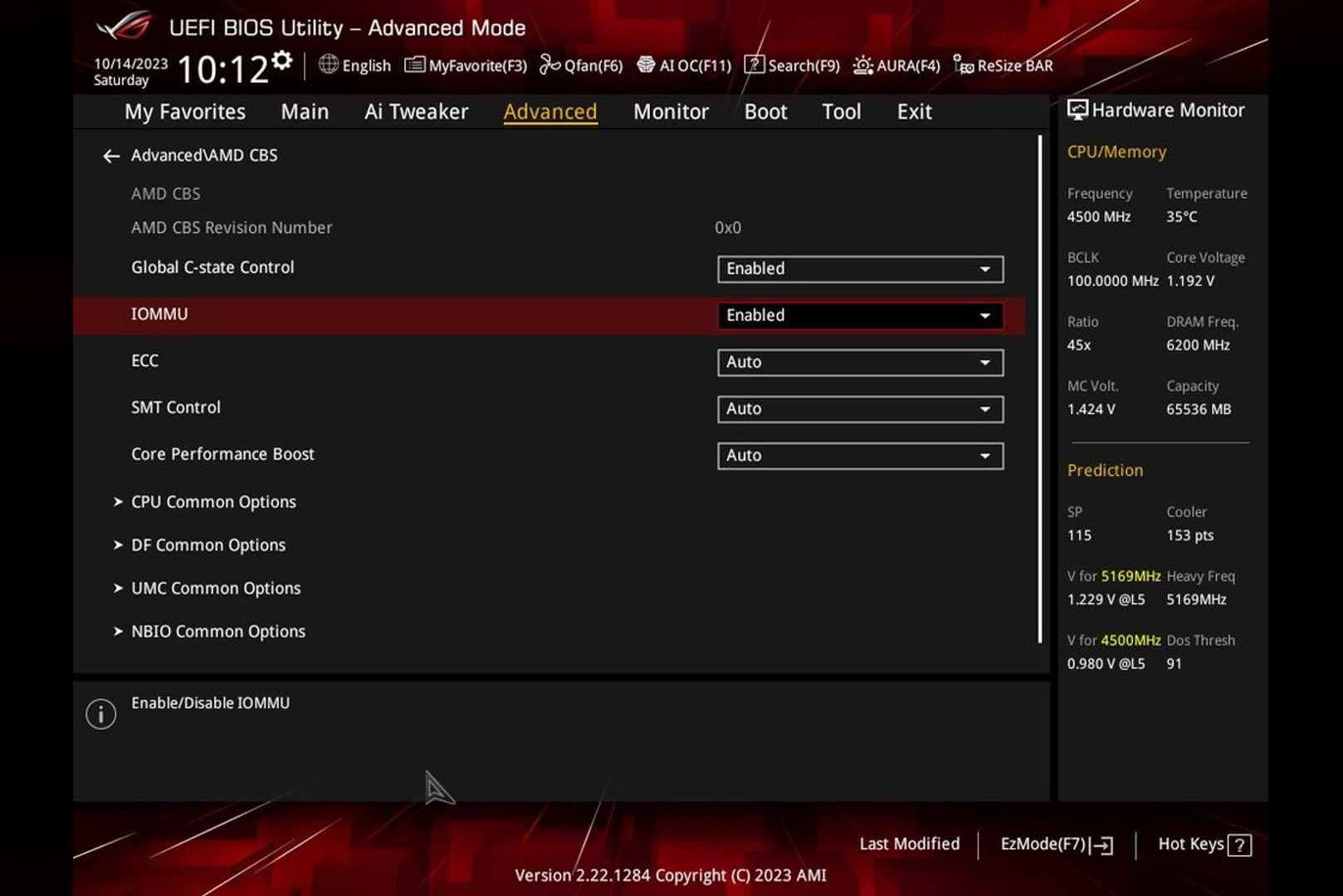This screenshot has width=1343, height=896.
Task: Open Search(F9) question icon
Action: click(x=754, y=65)
